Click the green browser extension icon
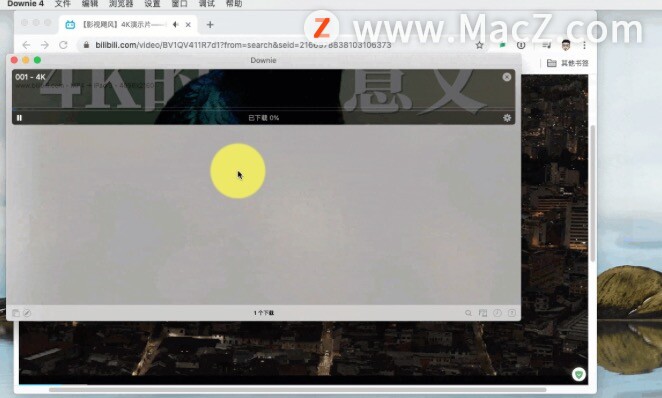The image size is (662, 398). [x=502, y=45]
